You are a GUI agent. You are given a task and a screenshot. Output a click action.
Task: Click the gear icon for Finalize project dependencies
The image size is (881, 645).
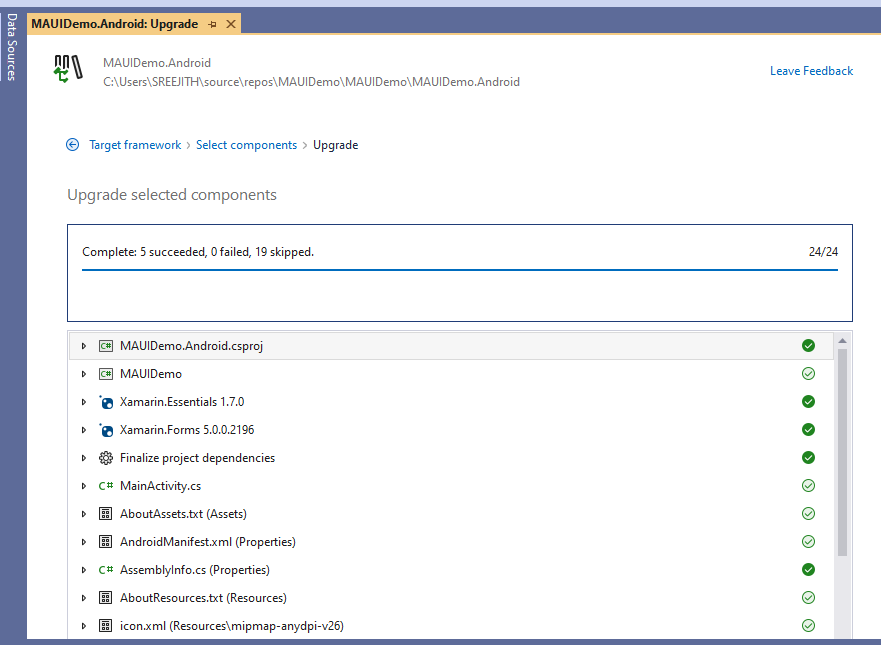click(106, 458)
